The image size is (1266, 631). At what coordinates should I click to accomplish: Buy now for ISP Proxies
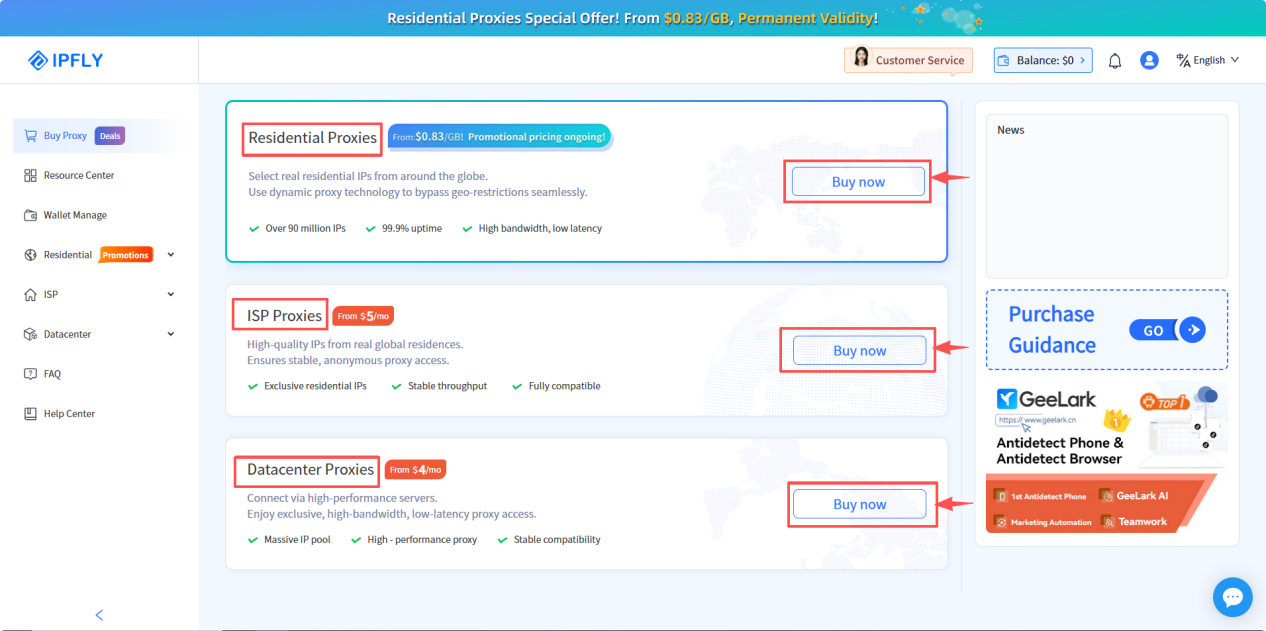tap(859, 351)
